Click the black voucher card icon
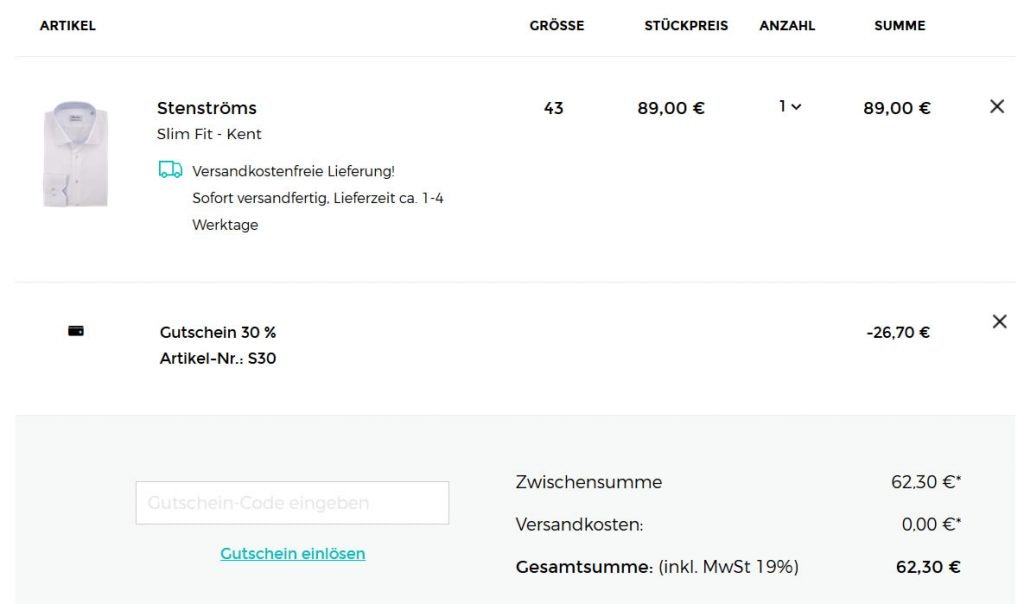The width and height of the screenshot is (1024, 604). tap(76, 331)
